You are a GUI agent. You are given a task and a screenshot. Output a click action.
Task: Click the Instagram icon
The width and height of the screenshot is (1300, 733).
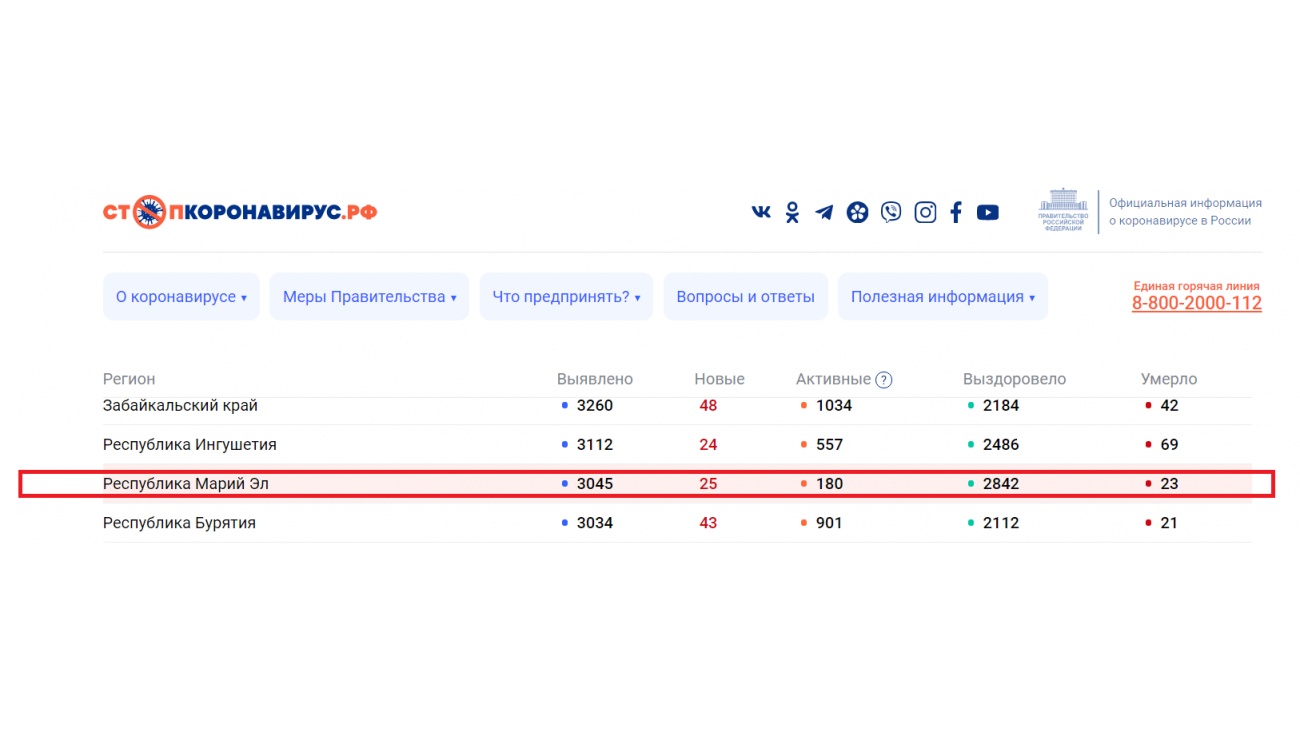pos(925,212)
